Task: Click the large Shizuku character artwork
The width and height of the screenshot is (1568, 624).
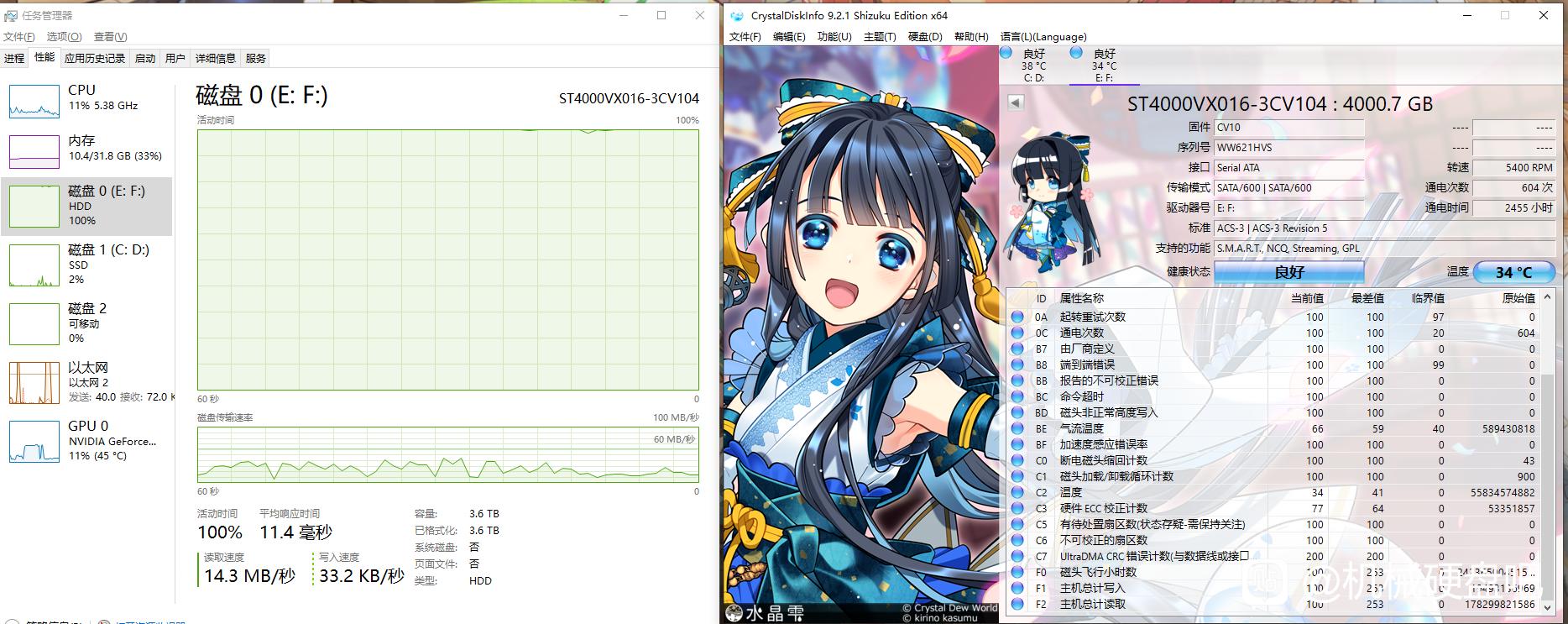Action: coord(861,334)
